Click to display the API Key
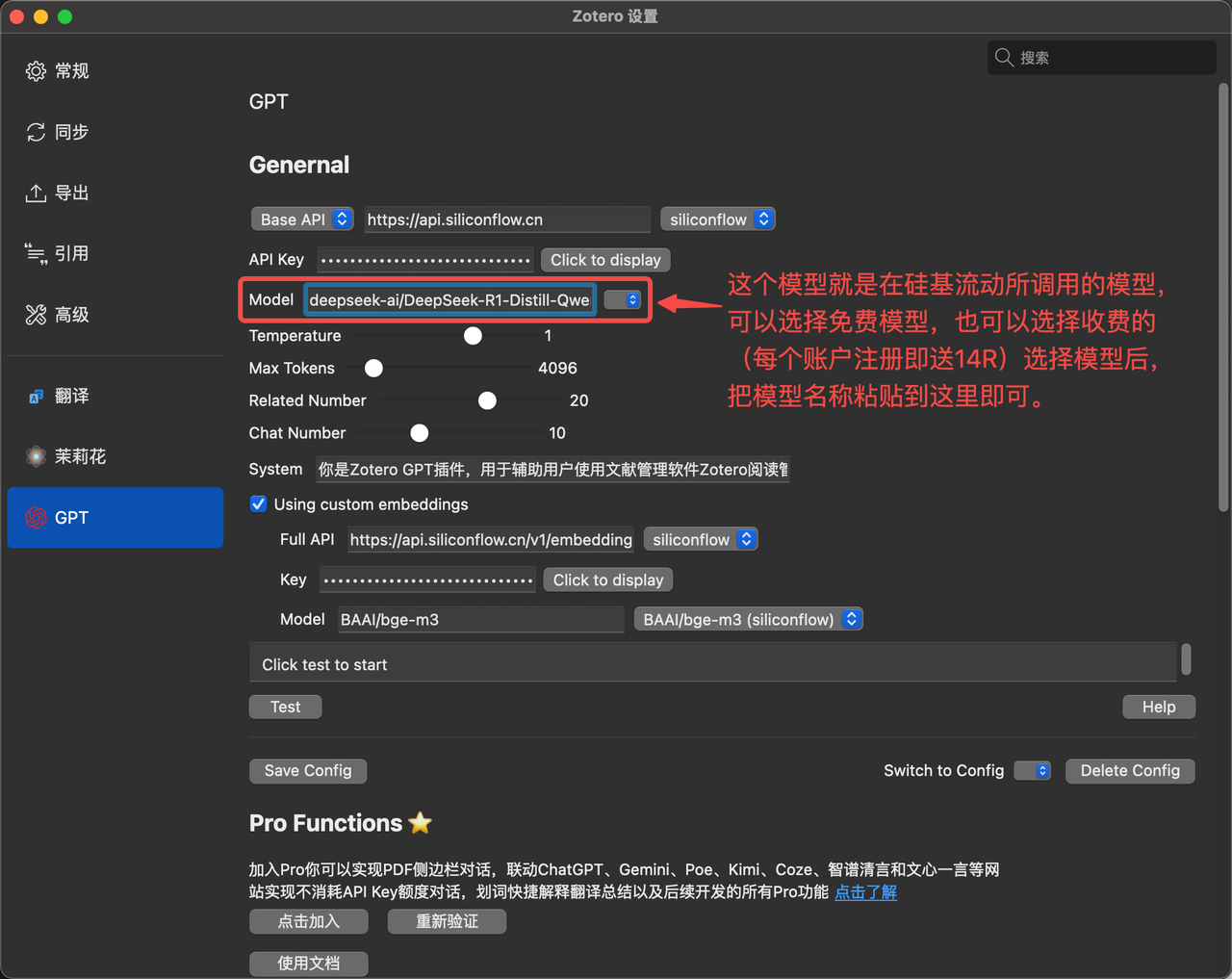 [x=605, y=260]
